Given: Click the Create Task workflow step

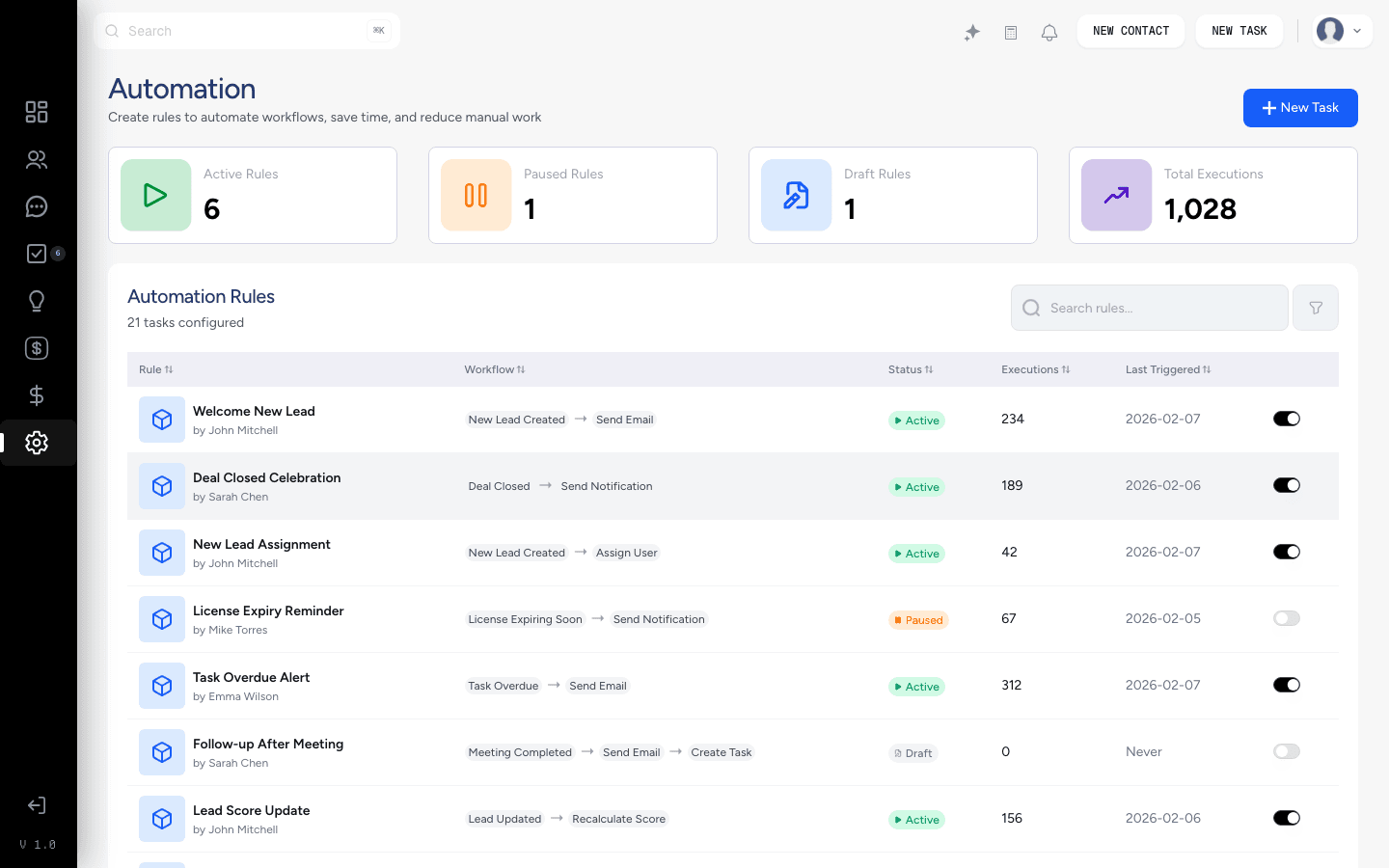Looking at the screenshot, I should (721, 752).
